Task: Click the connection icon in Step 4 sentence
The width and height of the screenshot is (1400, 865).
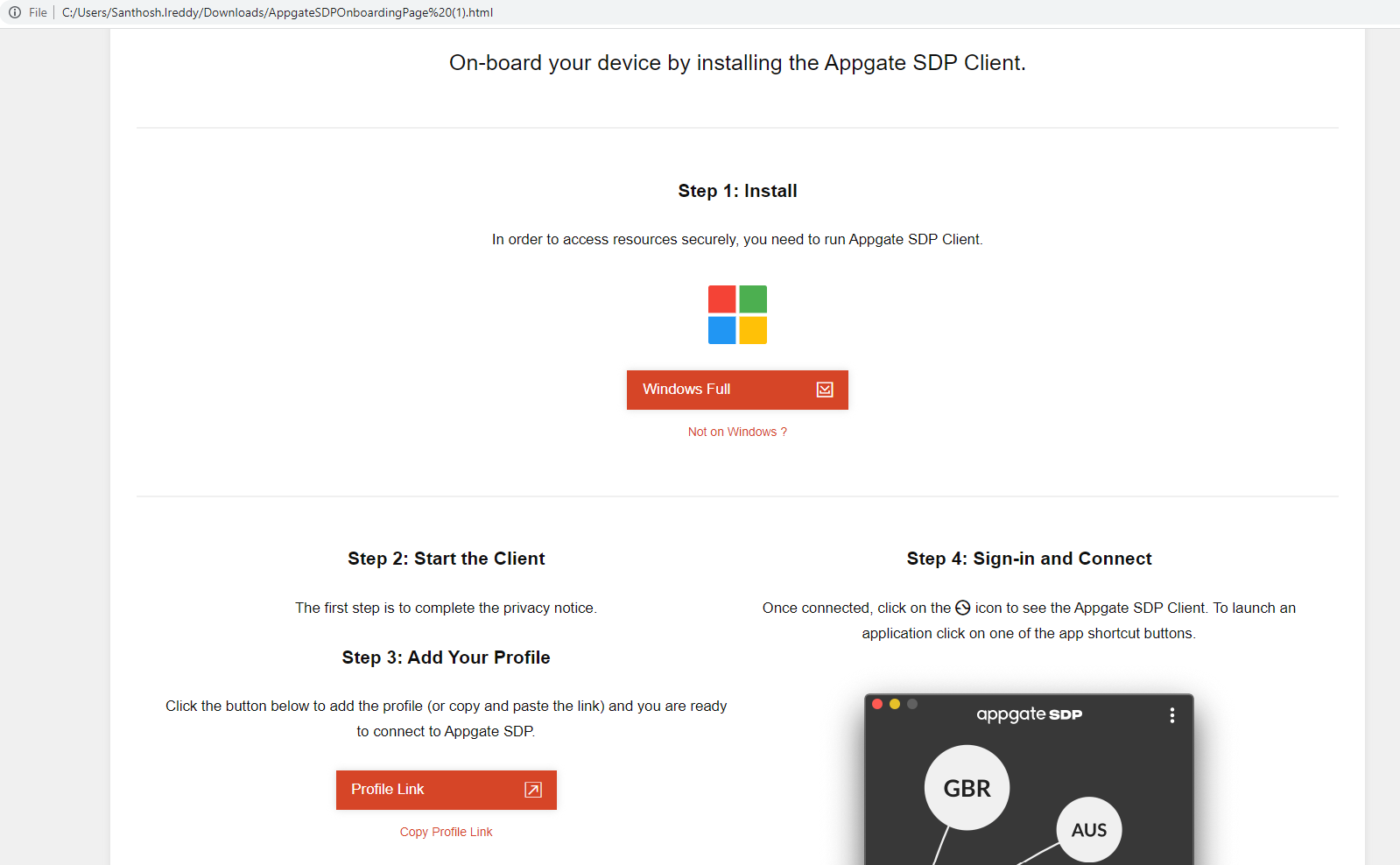Action: [x=961, y=607]
